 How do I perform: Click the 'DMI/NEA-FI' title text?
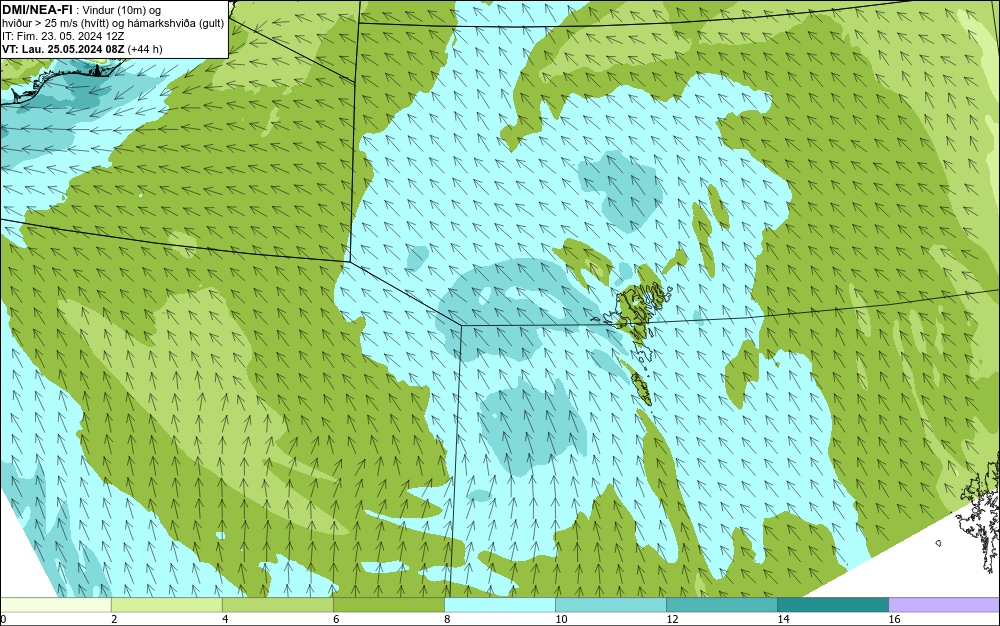click(37, 10)
